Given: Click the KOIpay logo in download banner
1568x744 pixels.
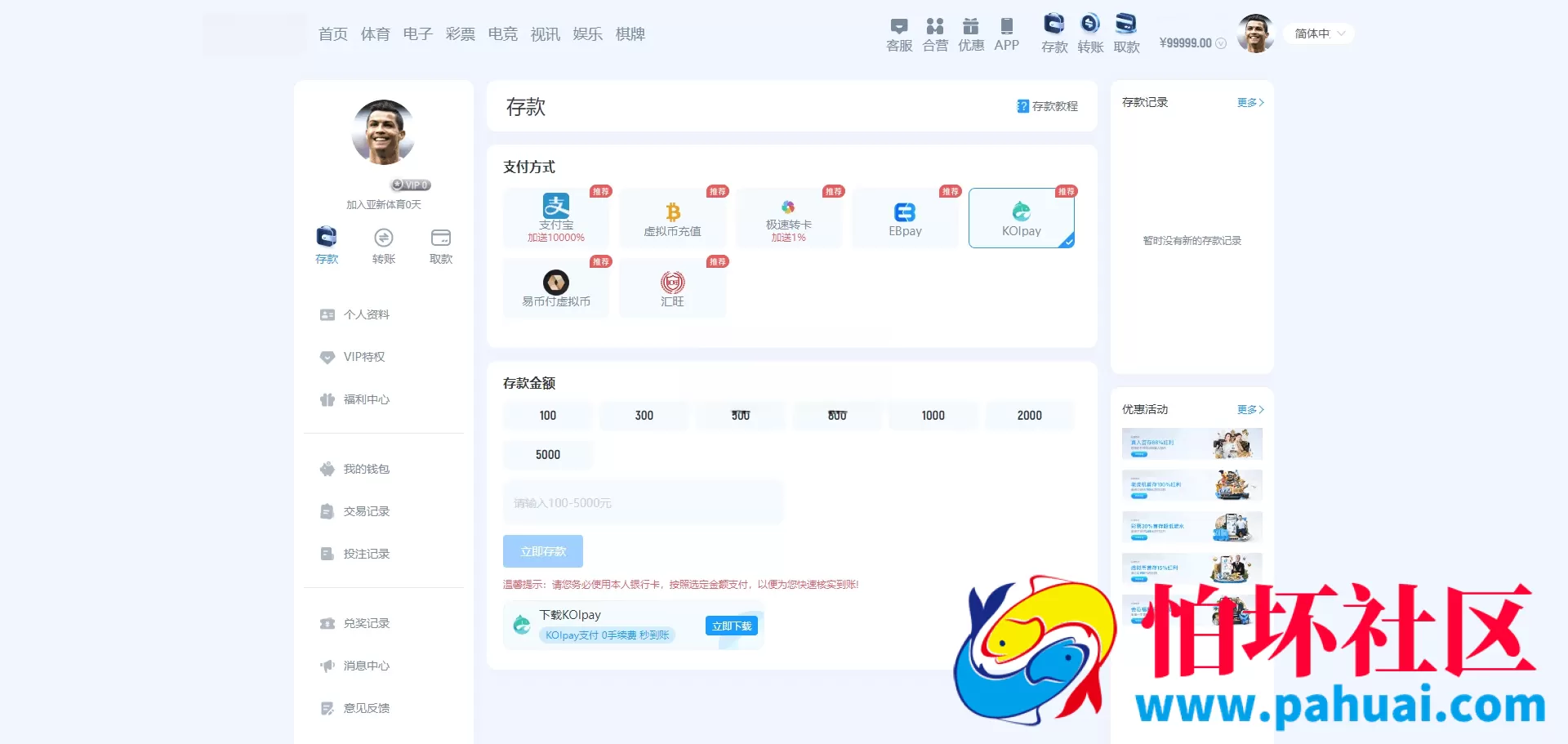Looking at the screenshot, I should (522, 626).
